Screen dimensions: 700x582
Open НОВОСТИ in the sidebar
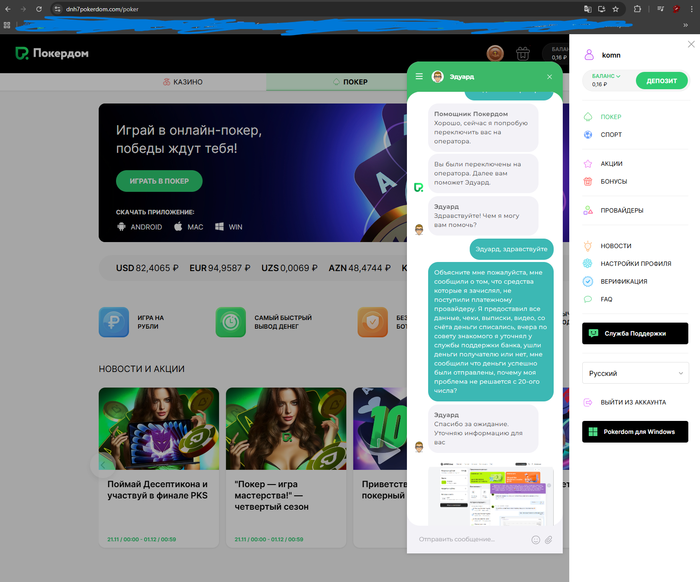coord(616,245)
